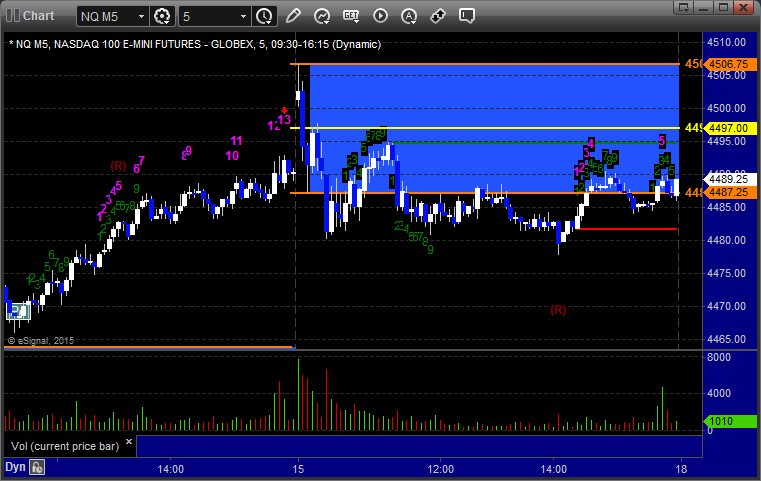Click the 4510.00 price axis label
The height and width of the screenshot is (481, 761).
[726, 42]
